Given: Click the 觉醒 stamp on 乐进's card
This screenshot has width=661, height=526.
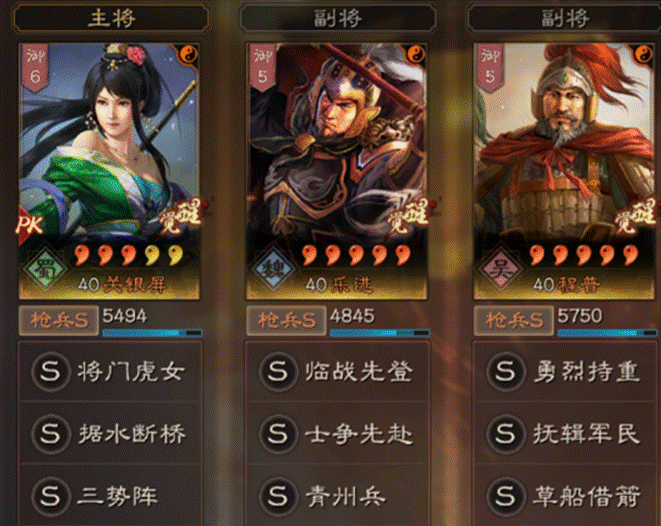Looking at the screenshot, I should pos(408,216).
